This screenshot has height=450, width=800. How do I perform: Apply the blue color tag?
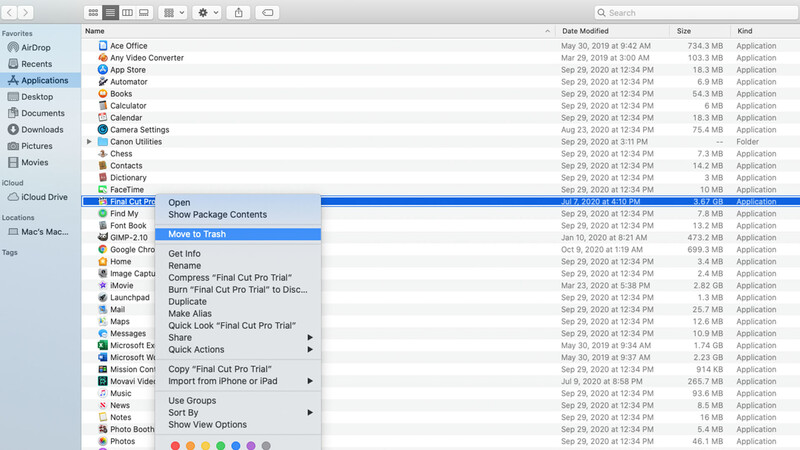pyautogui.click(x=236, y=446)
